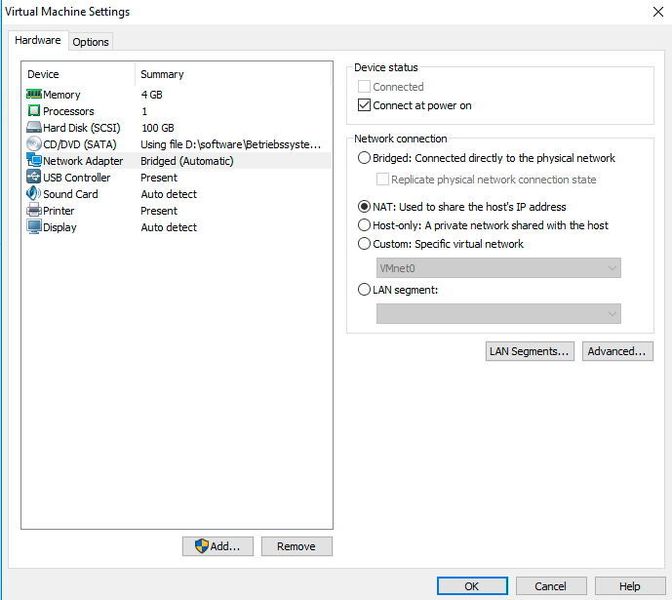Select the LAN segment radio option
Viewport: 672px width, 600px height.
click(x=364, y=290)
